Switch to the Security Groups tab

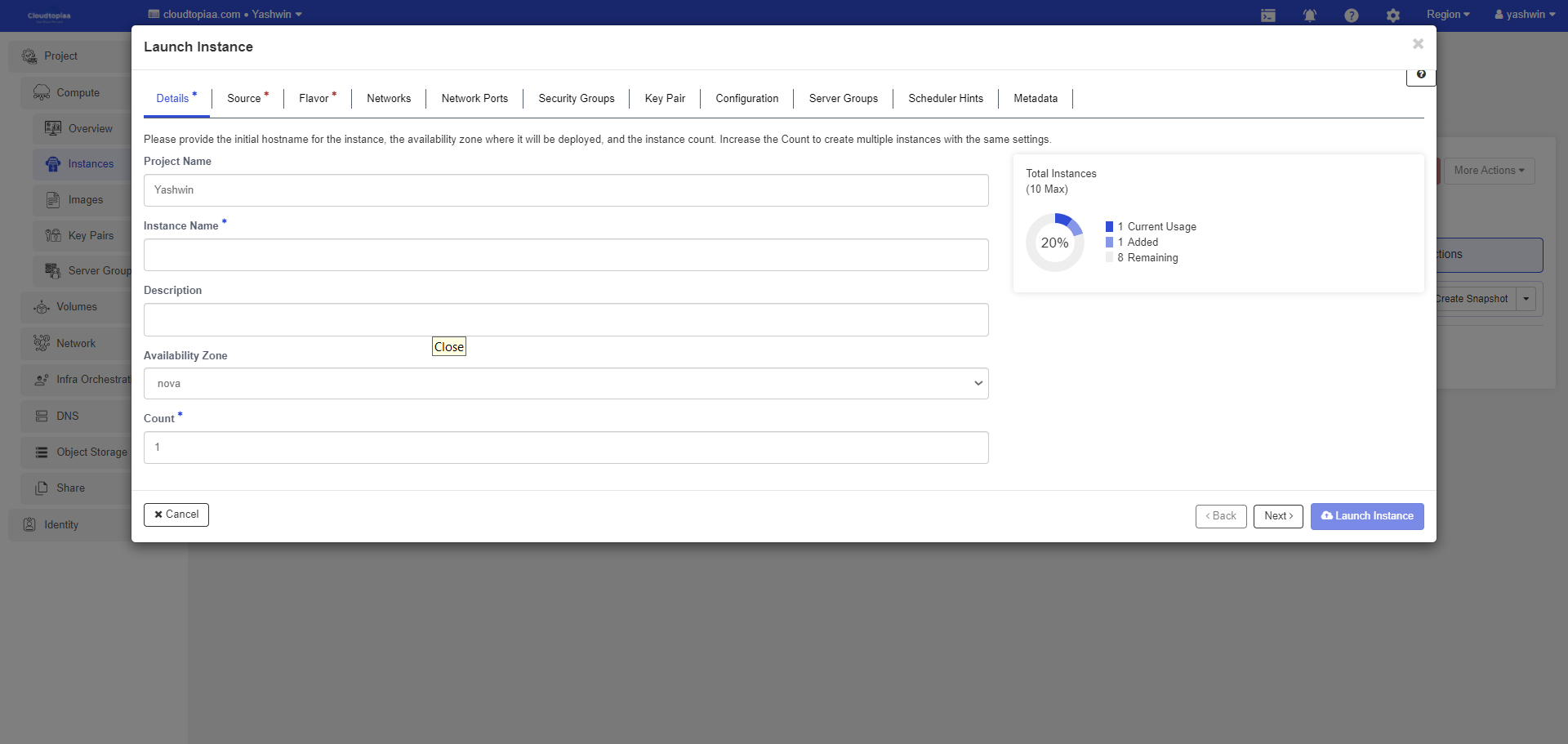[576, 99]
